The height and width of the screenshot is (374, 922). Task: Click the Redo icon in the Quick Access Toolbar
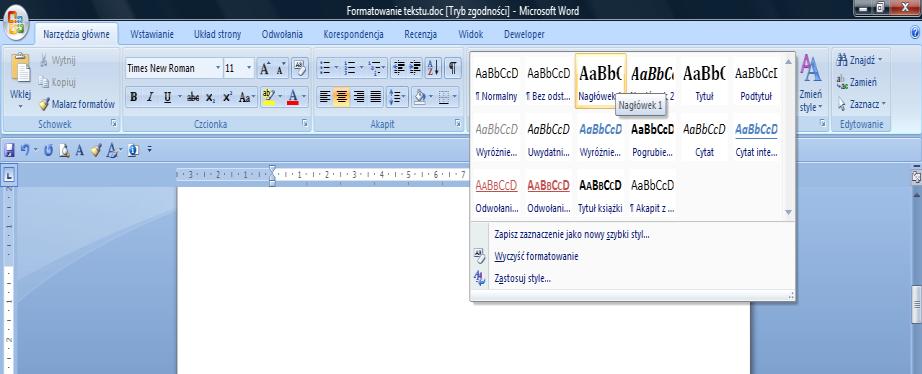click(x=48, y=151)
